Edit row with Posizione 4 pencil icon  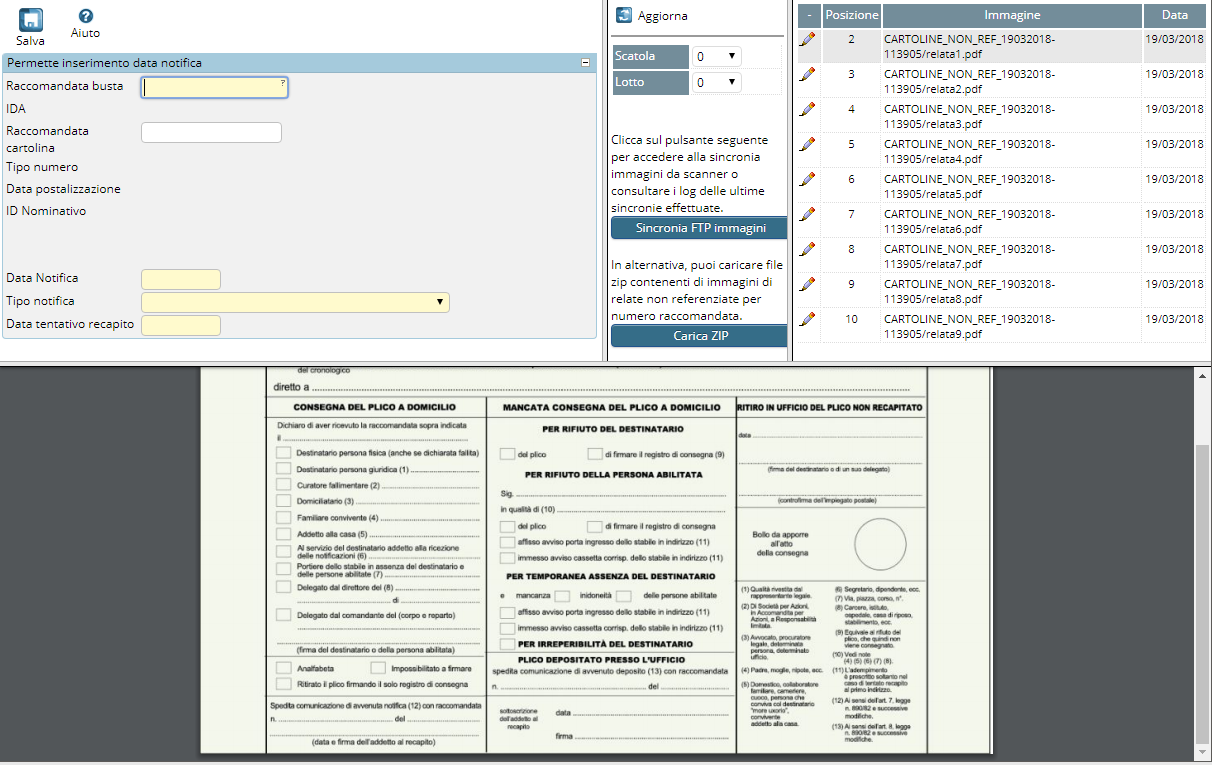click(x=808, y=109)
